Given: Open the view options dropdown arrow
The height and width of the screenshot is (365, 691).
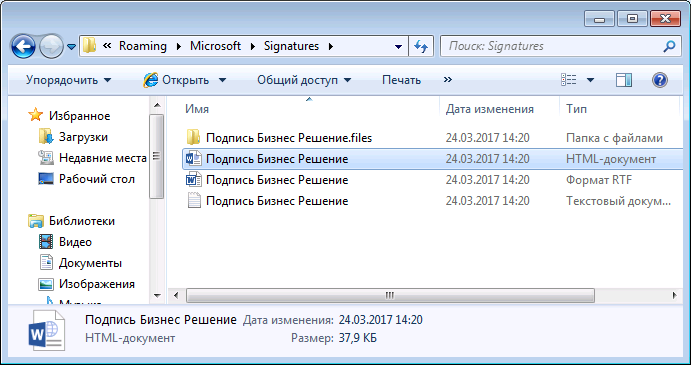Looking at the screenshot, I should [590, 80].
